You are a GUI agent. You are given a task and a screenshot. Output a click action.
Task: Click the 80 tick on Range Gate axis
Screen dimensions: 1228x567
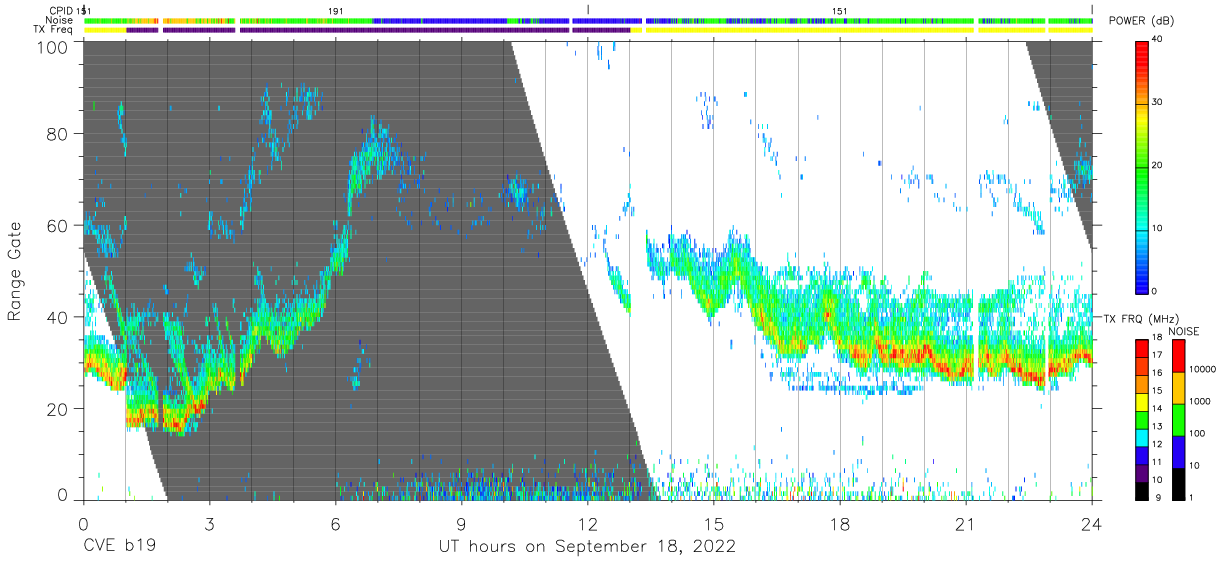(57, 133)
